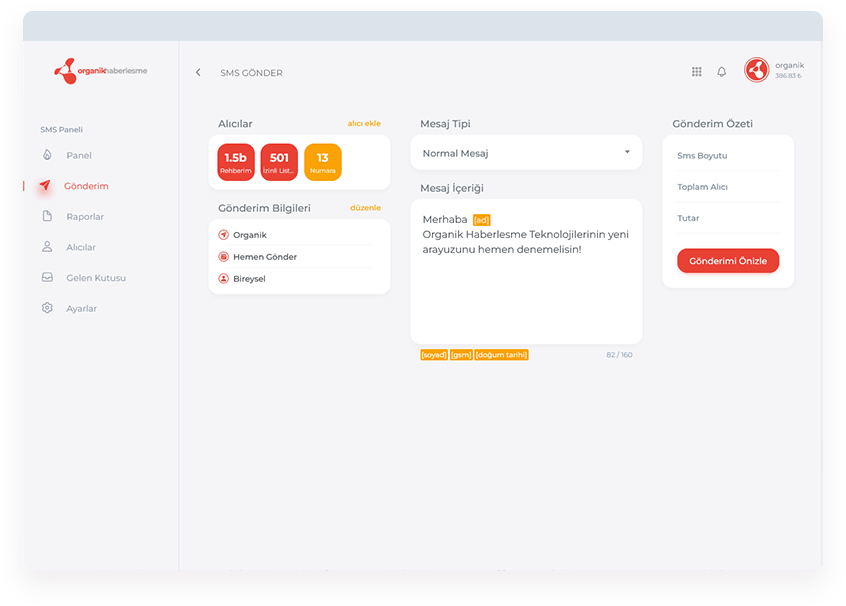Open the Normal Mesaj combo box
846x606 pixels.
click(525, 154)
